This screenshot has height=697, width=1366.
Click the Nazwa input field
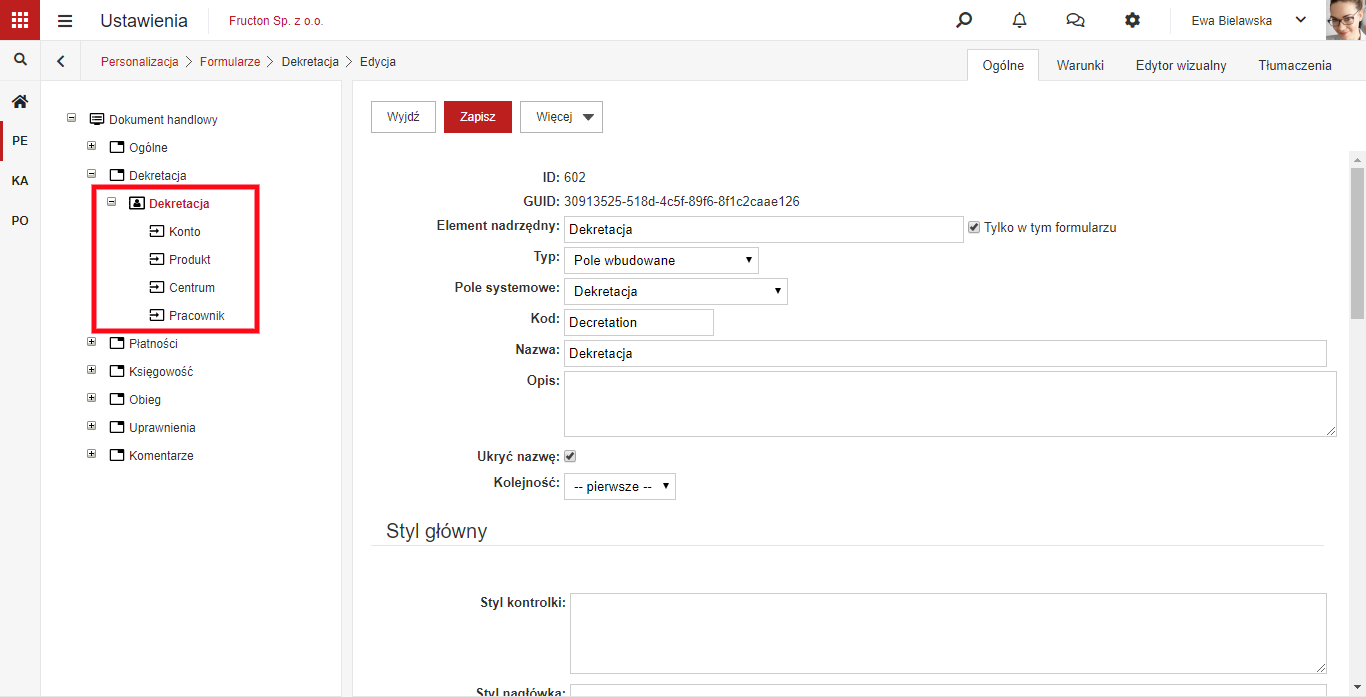[x=945, y=353]
